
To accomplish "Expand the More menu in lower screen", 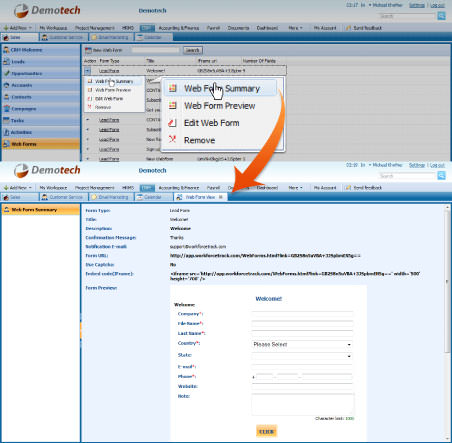I will point(295,188).
